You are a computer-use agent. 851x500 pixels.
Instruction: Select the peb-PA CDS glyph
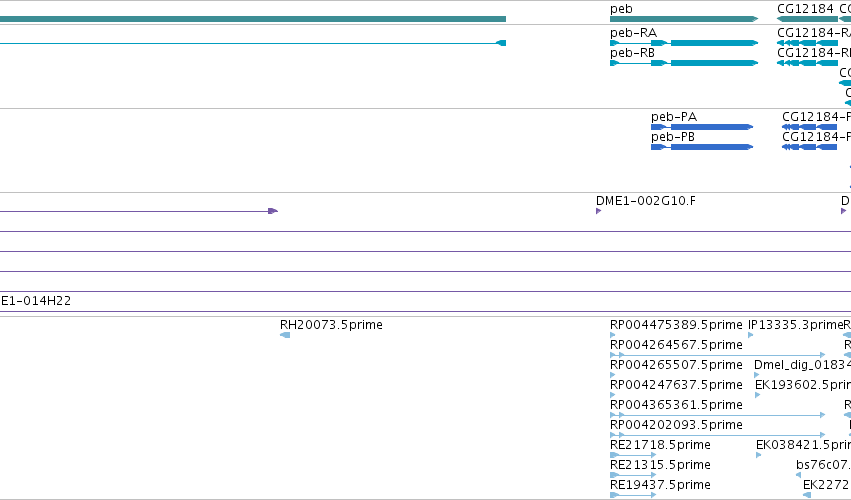click(x=702, y=127)
